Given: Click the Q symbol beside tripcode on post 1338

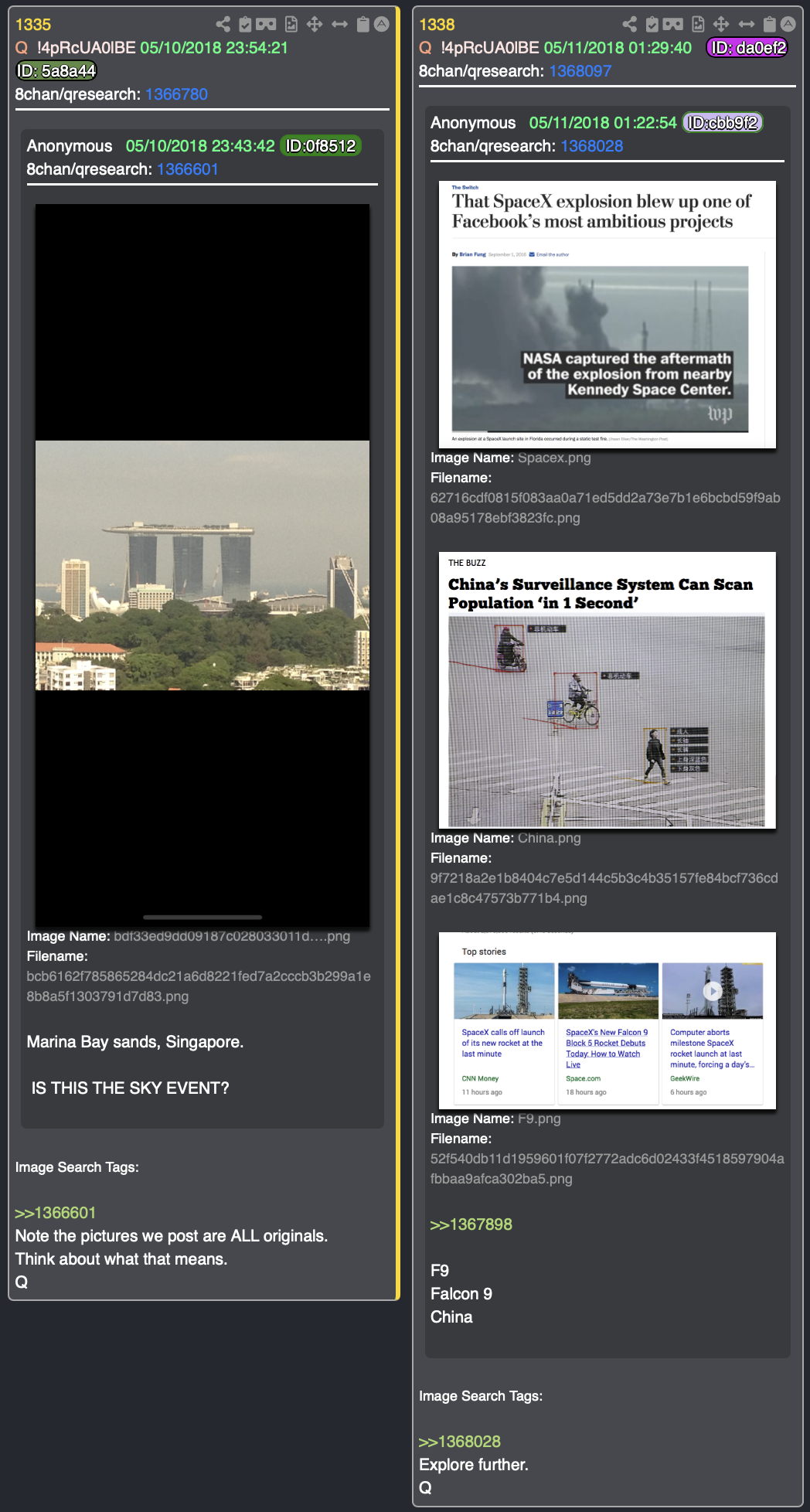Looking at the screenshot, I should click(x=425, y=48).
